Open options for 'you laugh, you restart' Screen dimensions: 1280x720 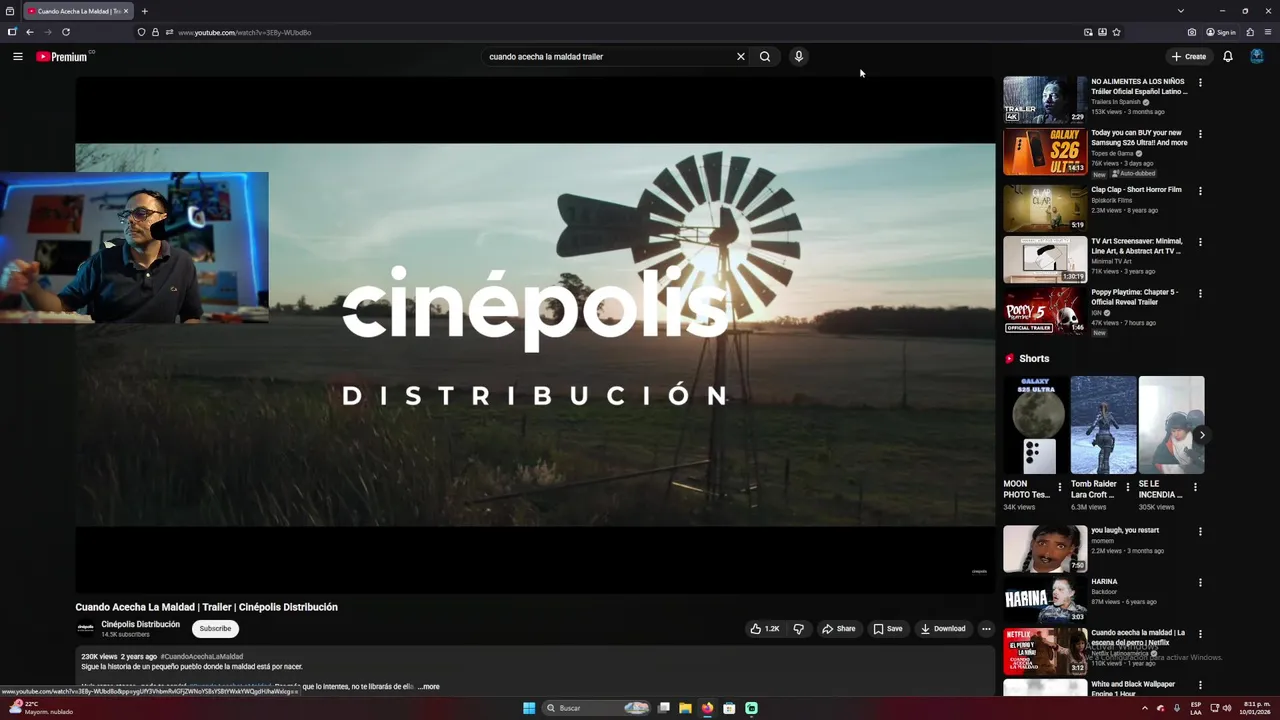tap(1200, 532)
